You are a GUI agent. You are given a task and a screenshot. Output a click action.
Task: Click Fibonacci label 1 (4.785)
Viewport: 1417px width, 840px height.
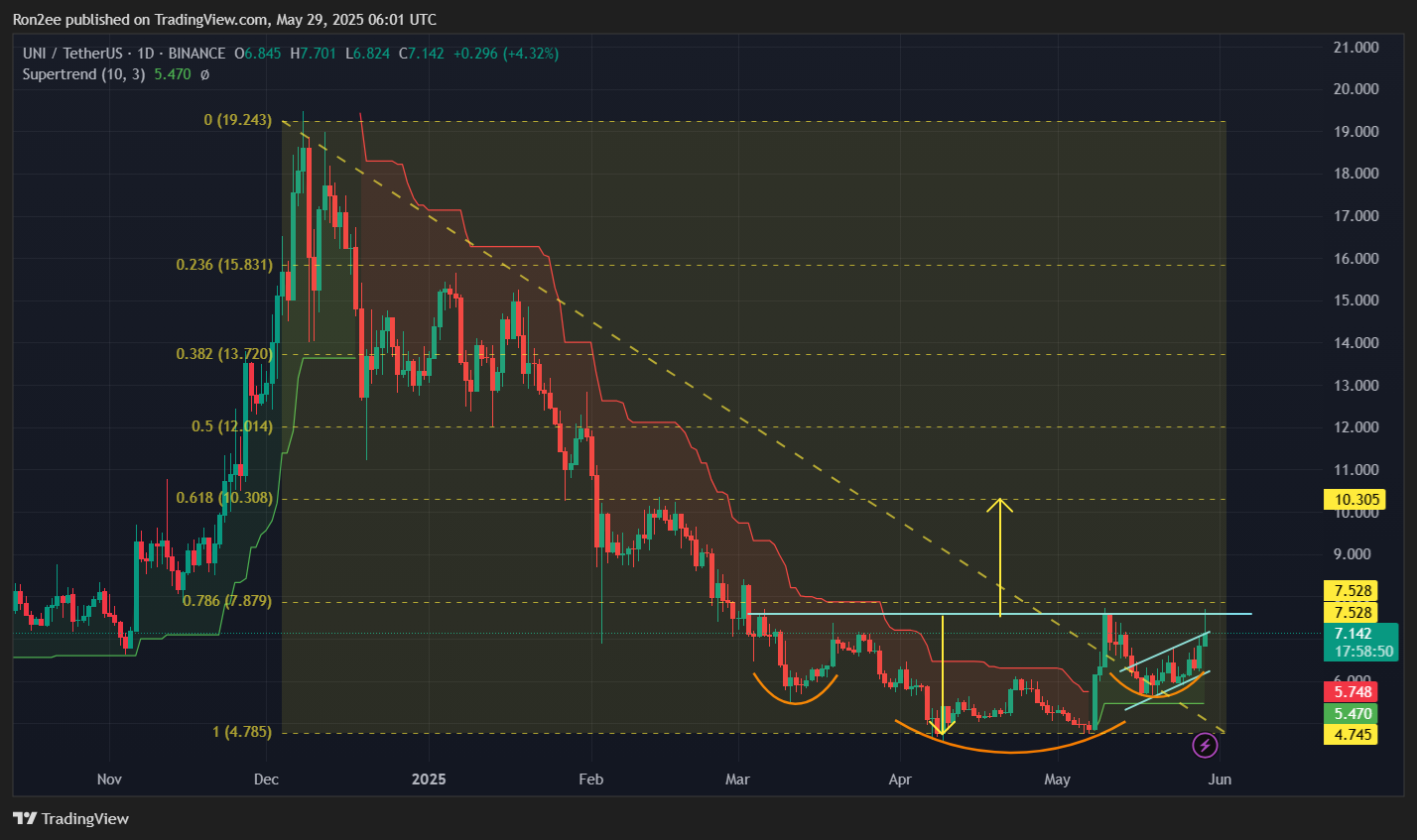pyautogui.click(x=241, y=732)
